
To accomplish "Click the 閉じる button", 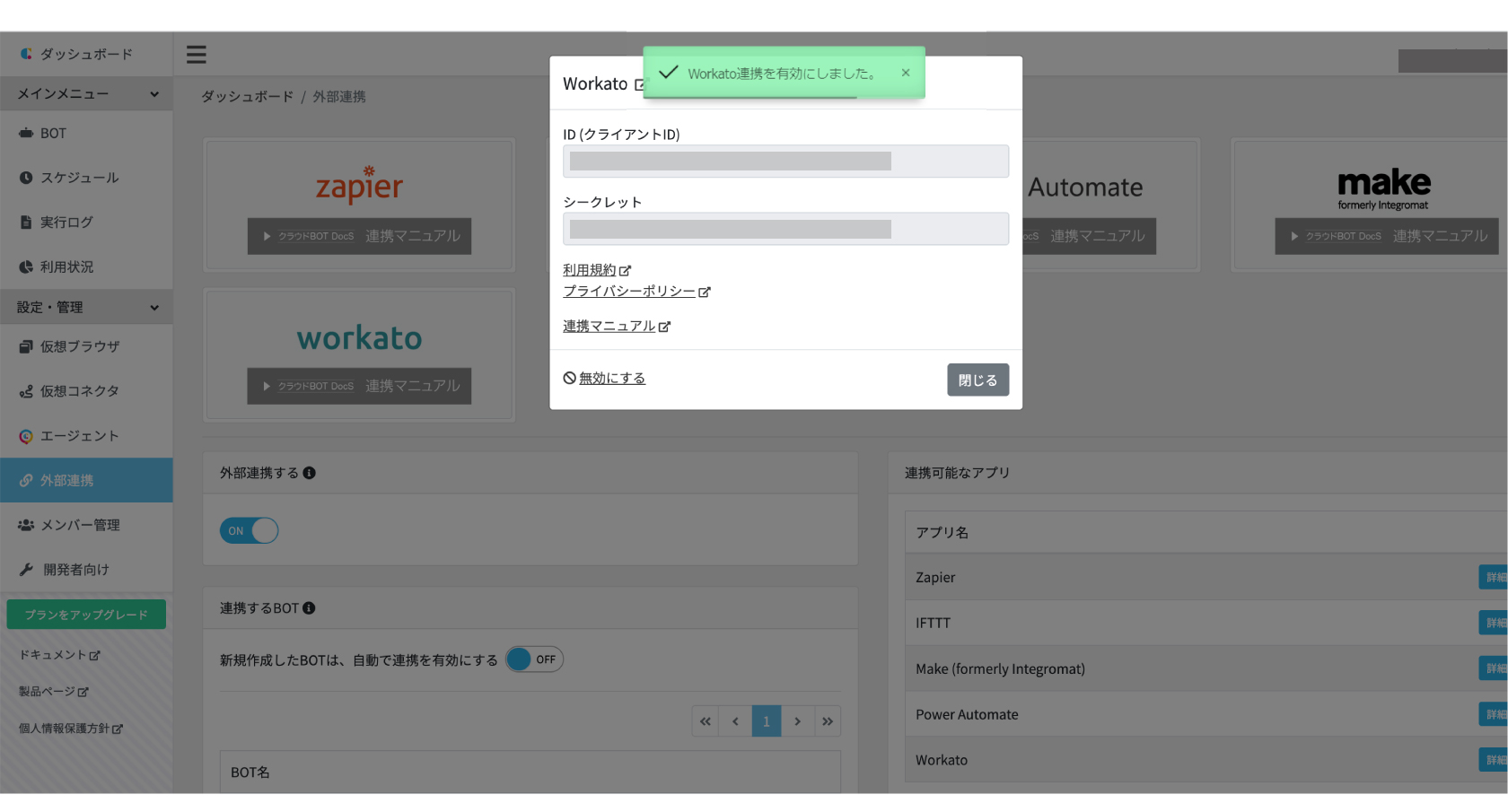I will click(x=978, y=380).
